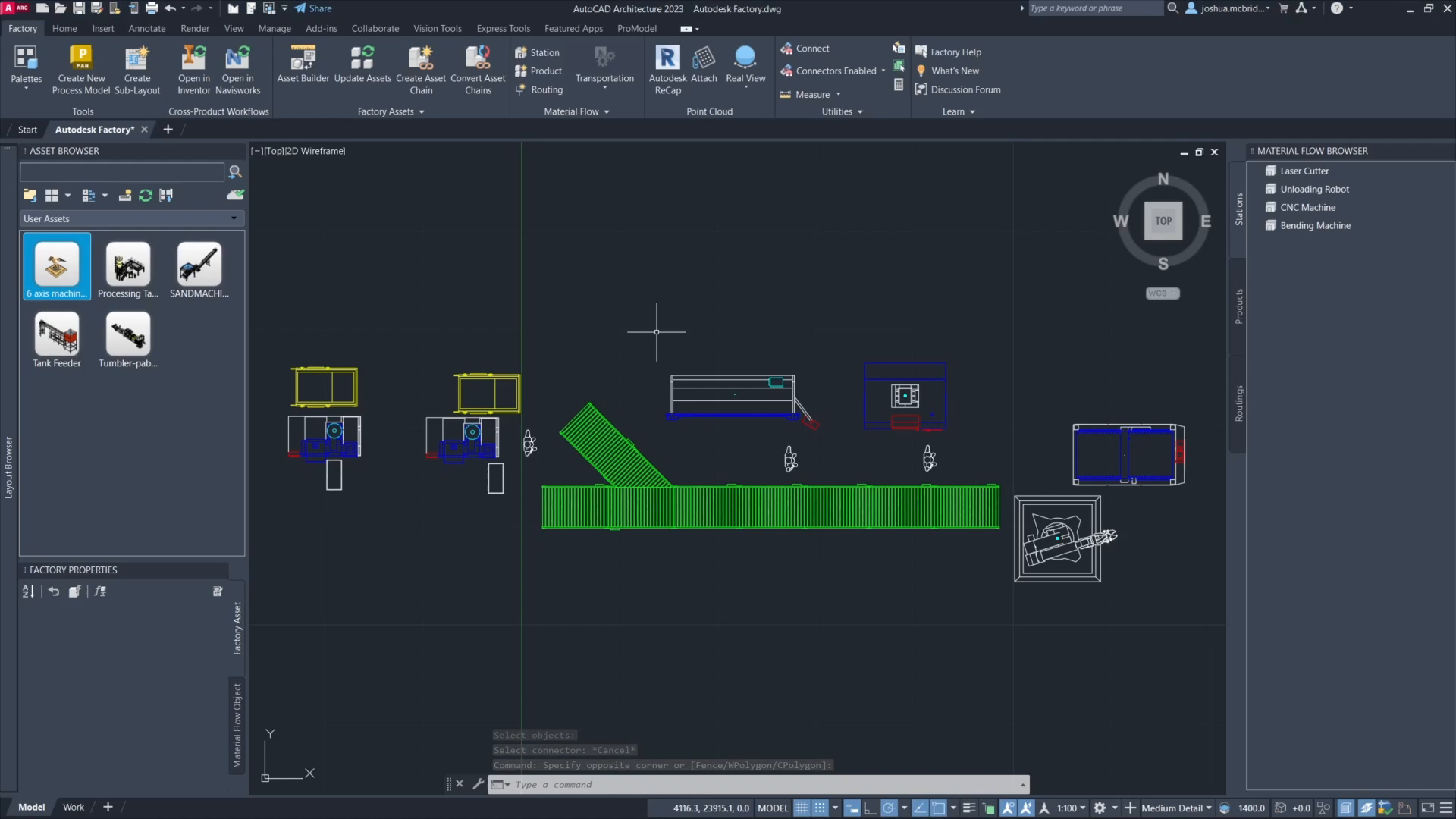Open the Update Assets tool
This screenshot has width=1456, height=819.
362,68
